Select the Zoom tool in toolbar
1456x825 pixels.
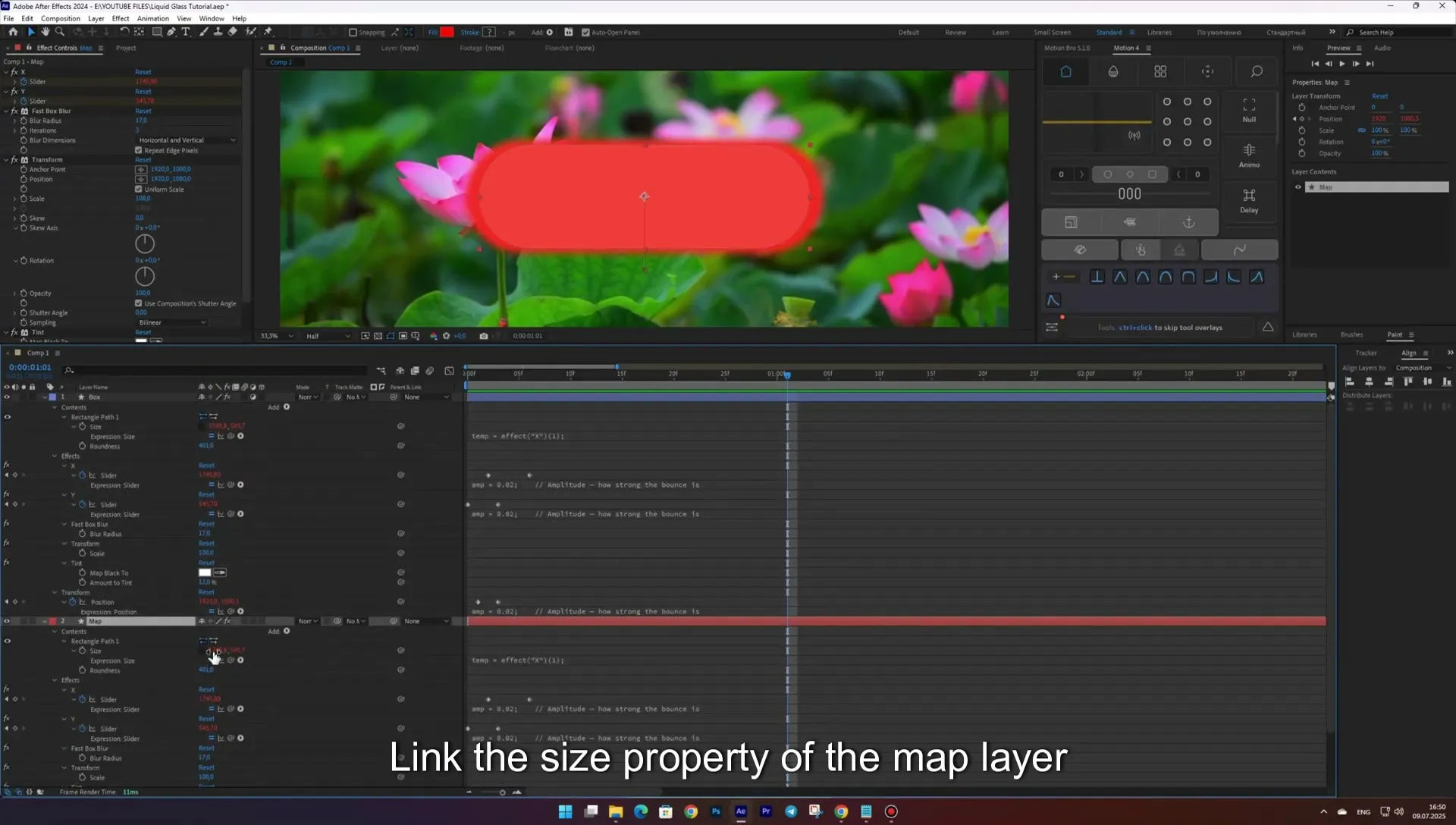tap(60, 32)
